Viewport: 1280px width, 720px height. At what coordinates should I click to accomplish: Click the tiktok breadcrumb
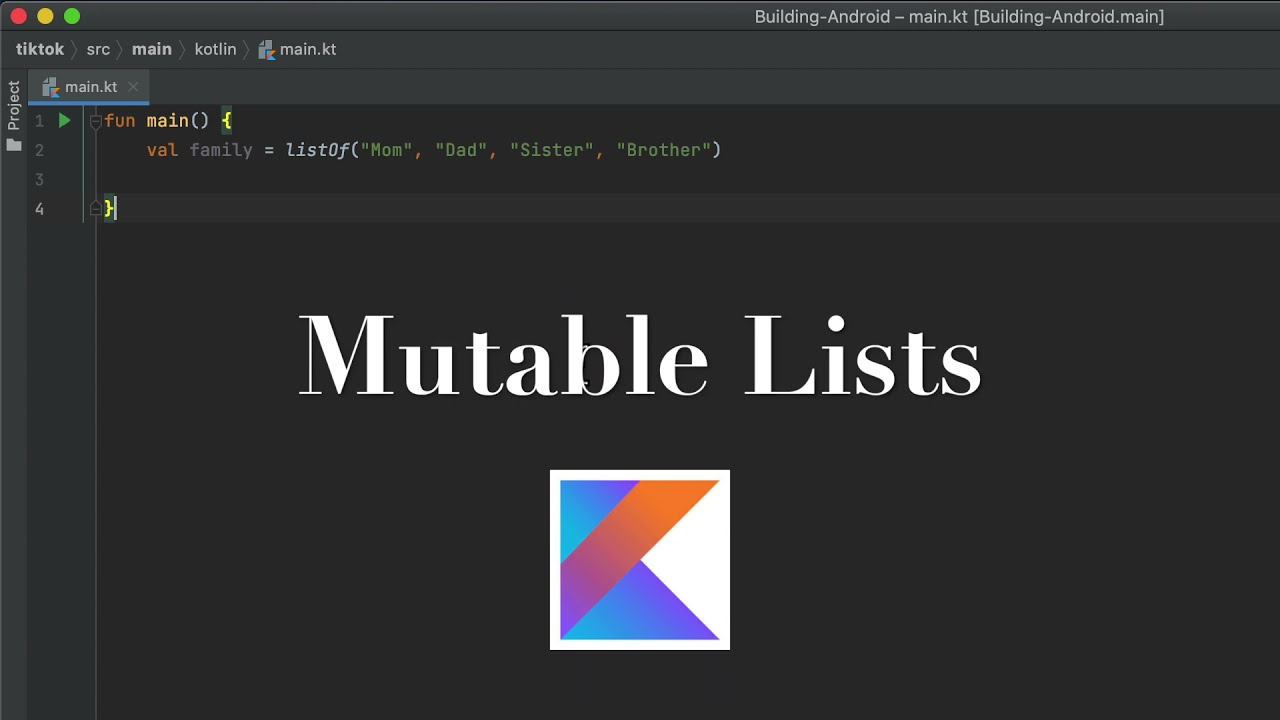click(x=40, y=49)
